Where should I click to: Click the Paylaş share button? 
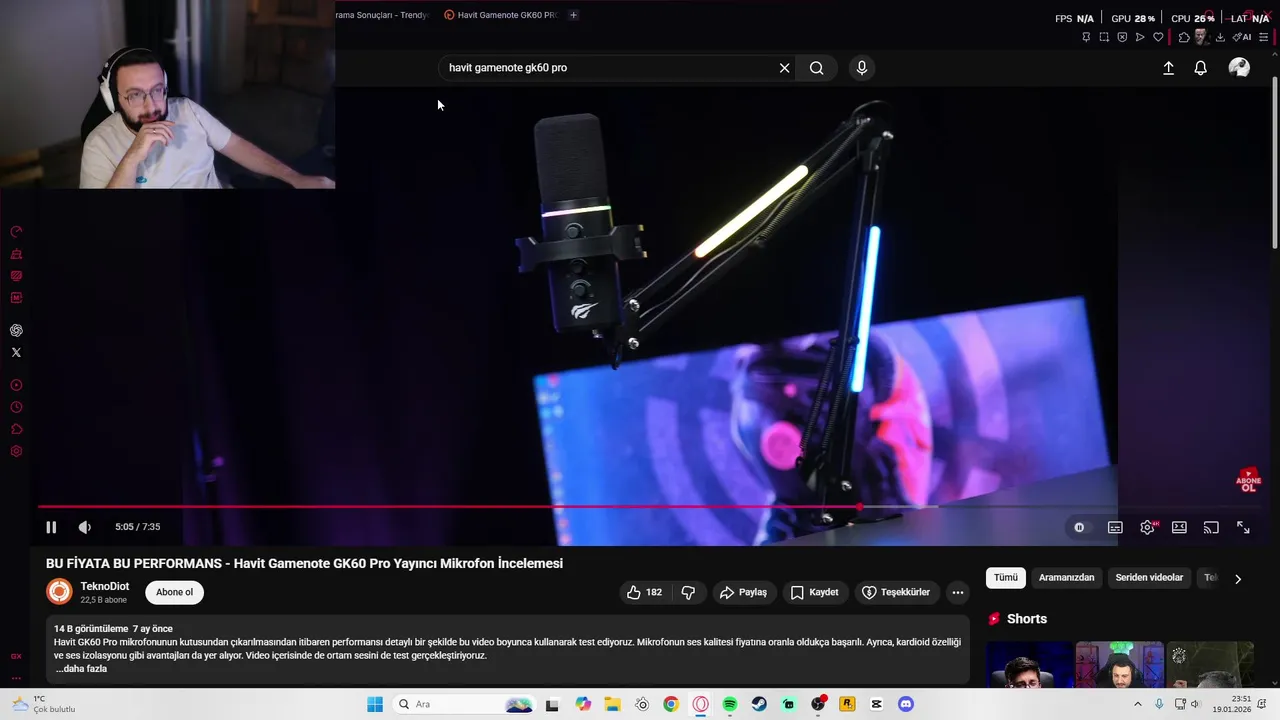coord(743,592)
